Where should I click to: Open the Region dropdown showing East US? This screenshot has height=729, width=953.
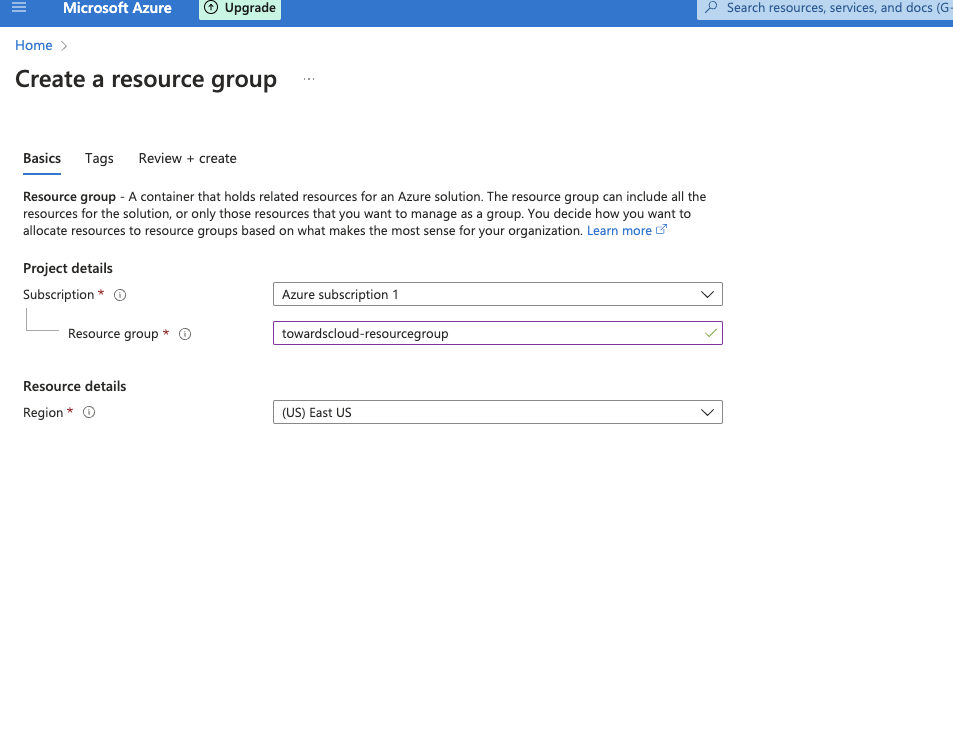coord(498,412)
